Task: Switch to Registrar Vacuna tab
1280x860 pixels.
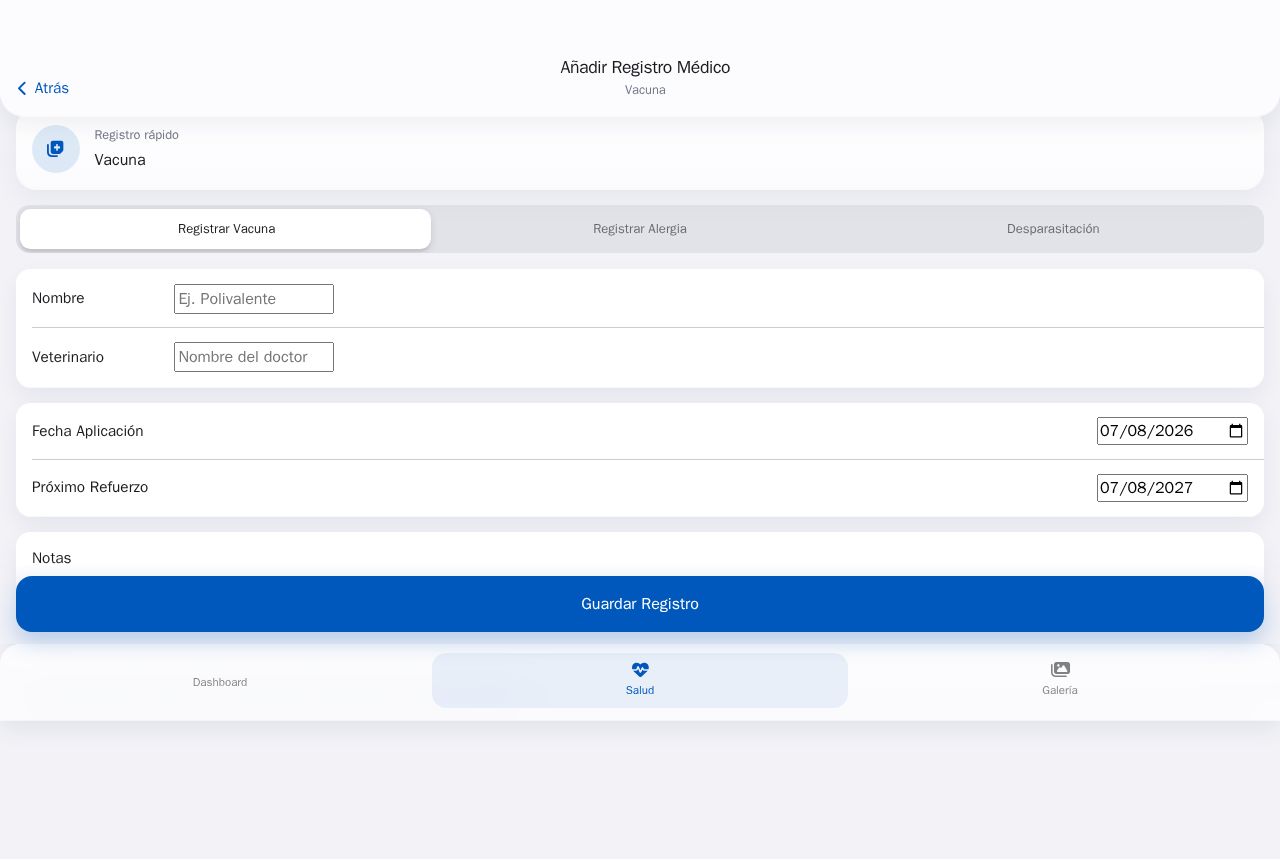Action: click(226, 229)
